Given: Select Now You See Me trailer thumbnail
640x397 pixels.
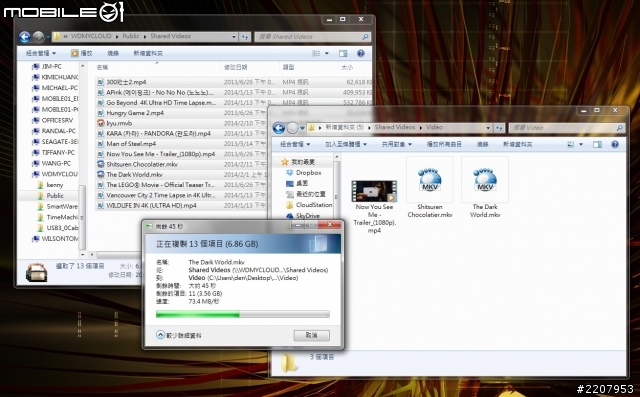Looking at the screenshot, I should click(374, 191).
